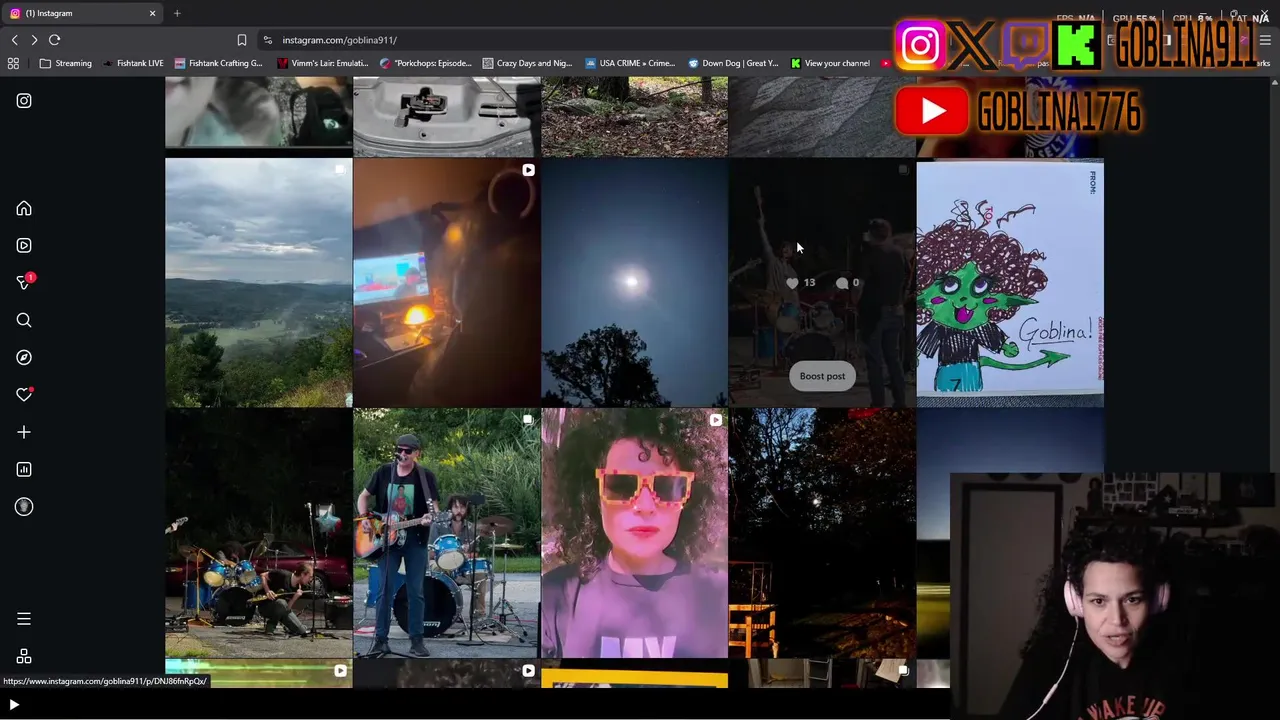Open Messages with unread badge

(x=25, y=282)
